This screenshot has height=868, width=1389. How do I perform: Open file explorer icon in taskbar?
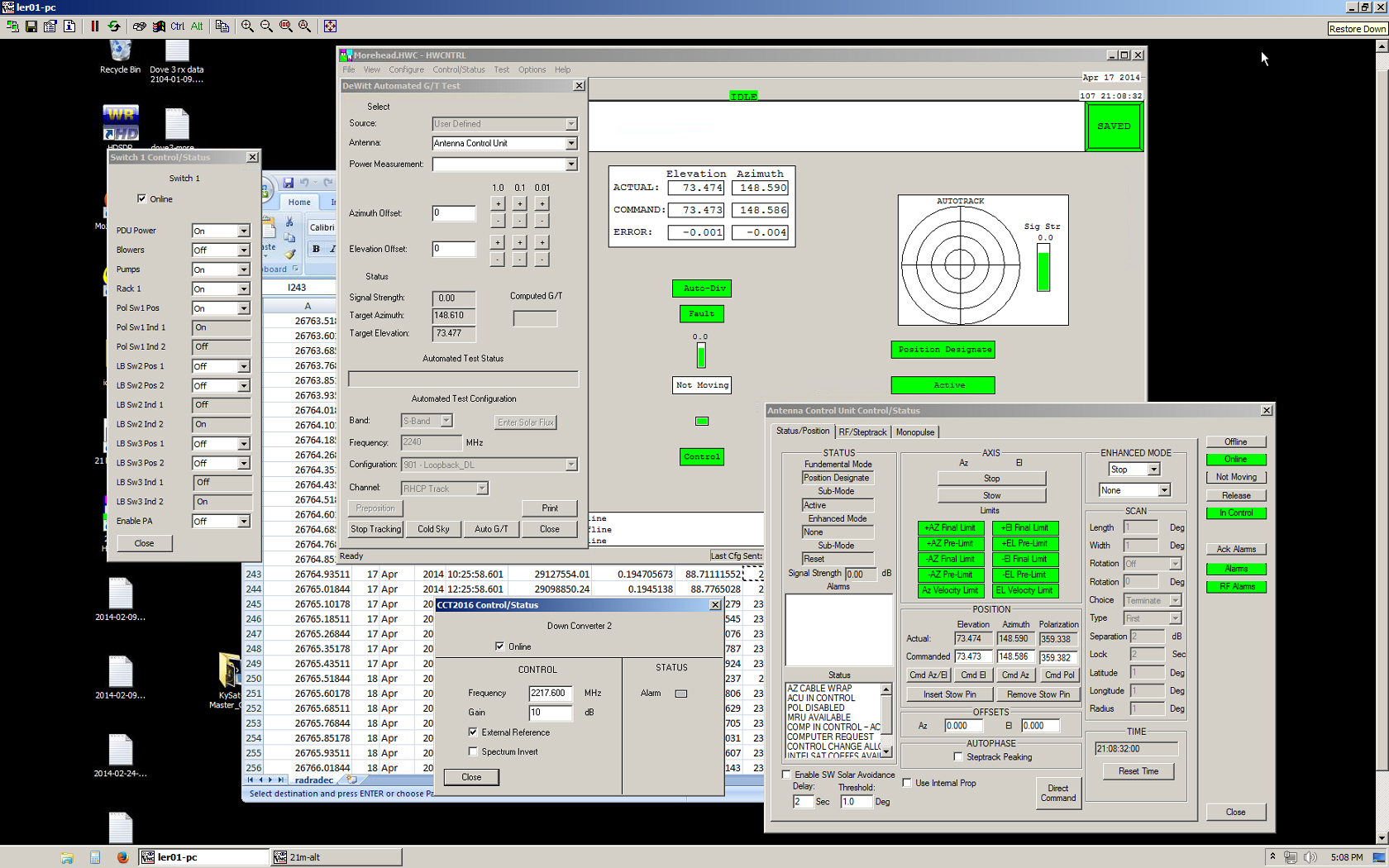[67, 857]
